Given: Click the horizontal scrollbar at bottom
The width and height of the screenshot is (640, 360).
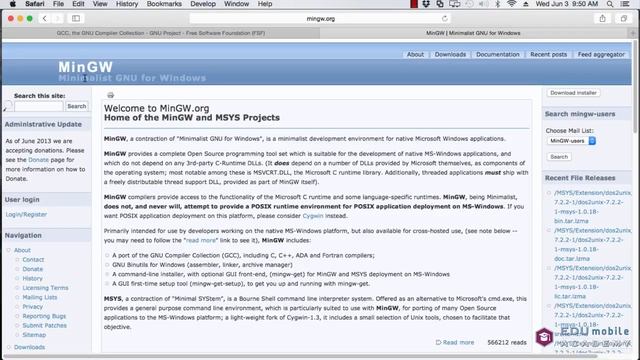Looking at the screenshot, I should coord(300,356).
